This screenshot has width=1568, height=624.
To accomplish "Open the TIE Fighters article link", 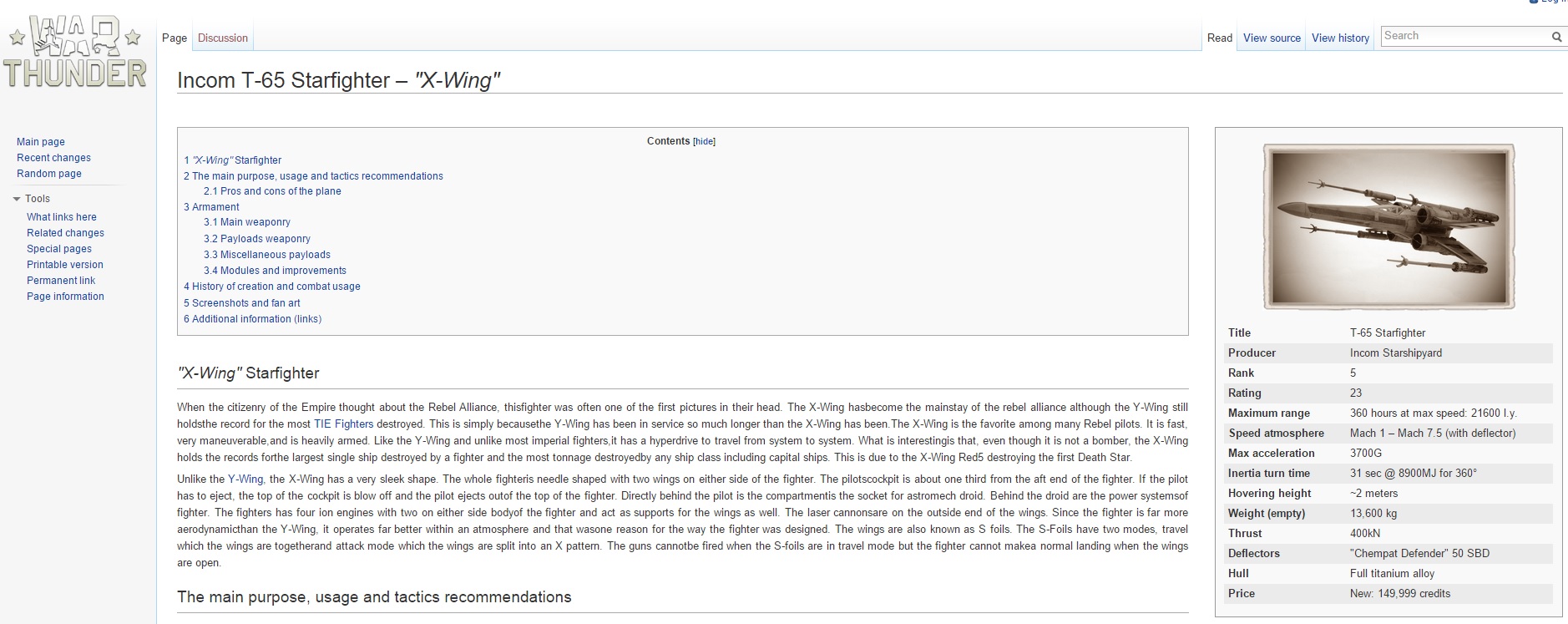I will coord(343,424).
